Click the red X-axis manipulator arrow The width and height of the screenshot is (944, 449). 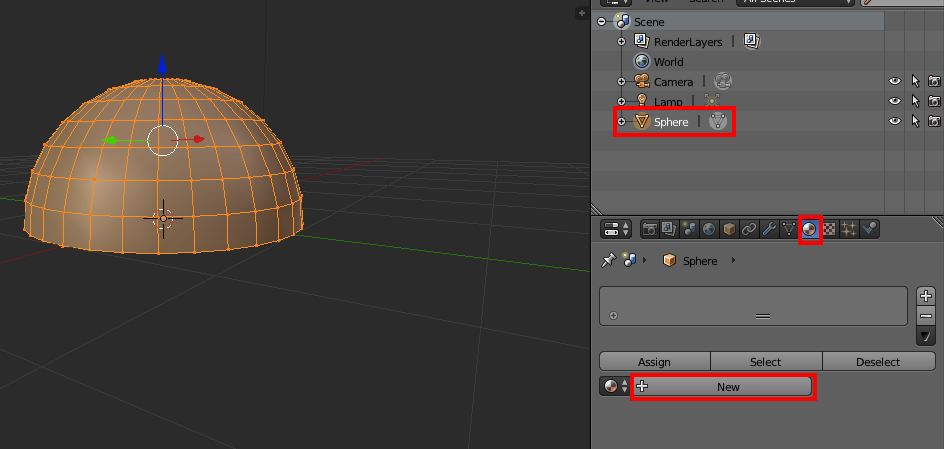point(197,140)
